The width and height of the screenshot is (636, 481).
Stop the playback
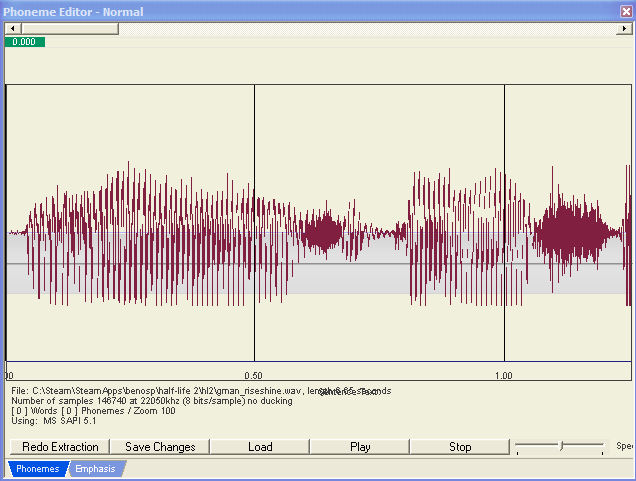click(x=460, y=447)
